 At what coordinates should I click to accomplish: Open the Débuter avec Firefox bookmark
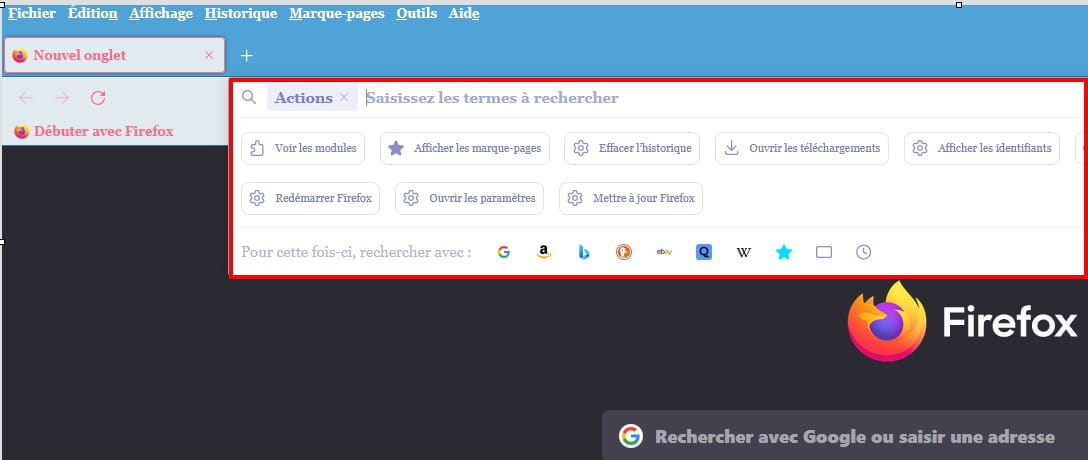coord(94,131)
